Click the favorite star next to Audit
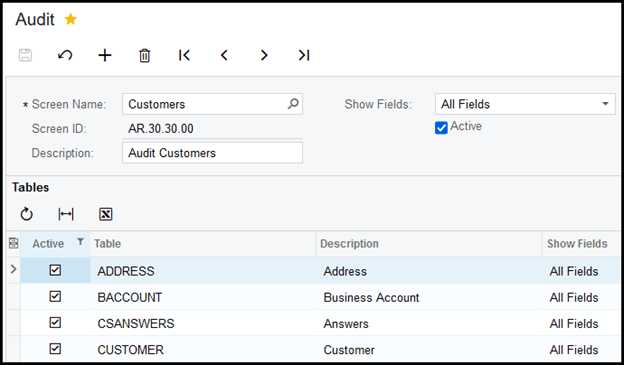The image size is (624, 365). click(70, 19)
